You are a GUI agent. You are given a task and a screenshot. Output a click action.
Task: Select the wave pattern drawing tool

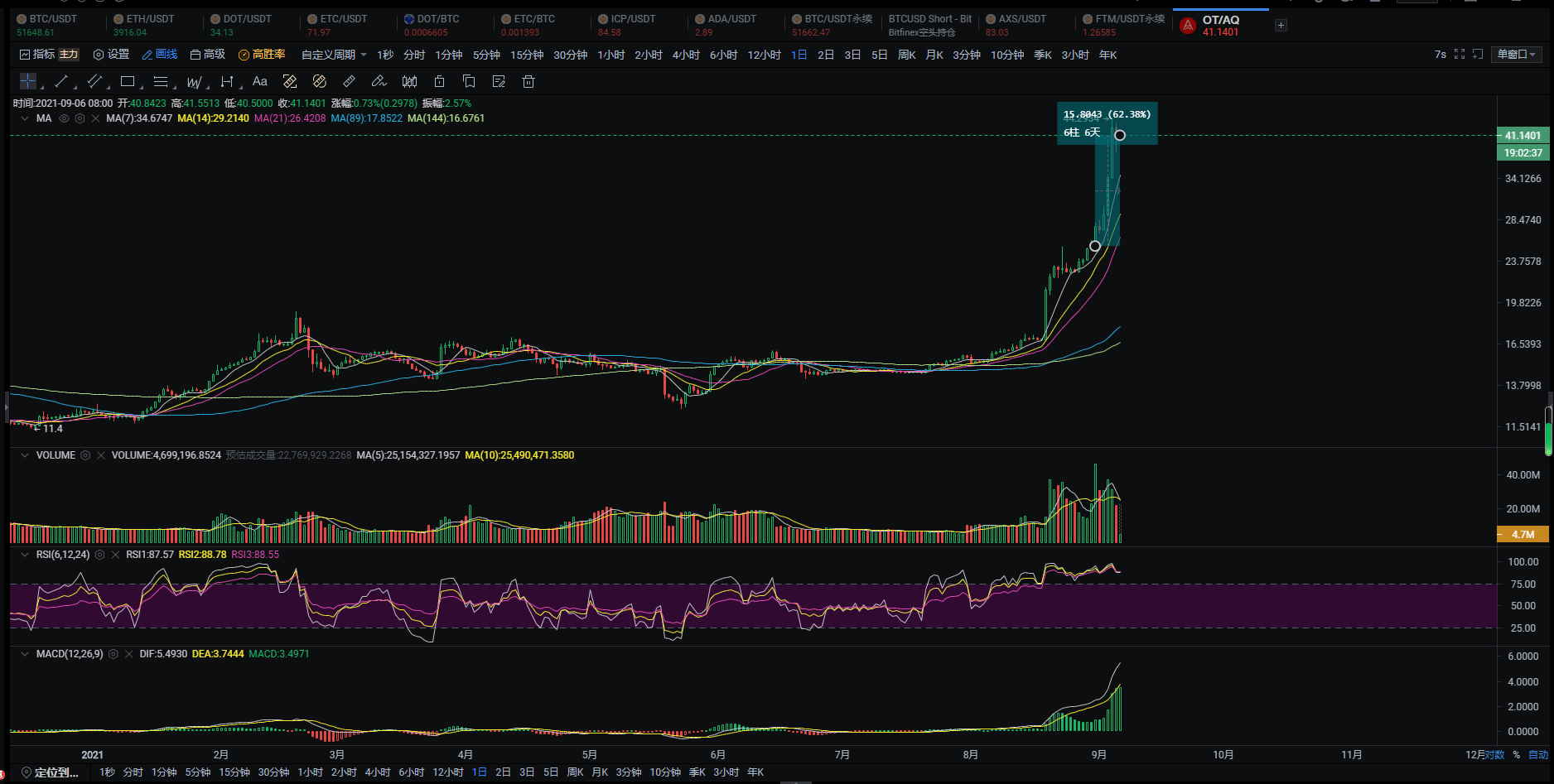point(194,81)
